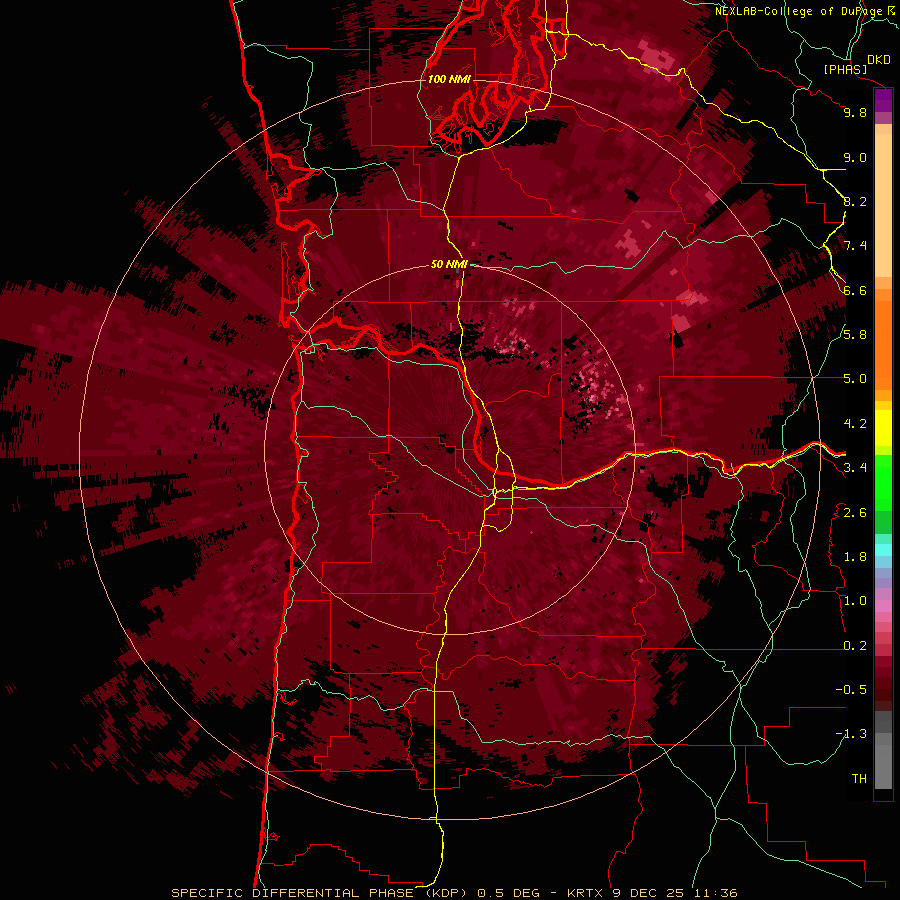Click the KRTX station identifier in the caption
Viewport: 900px width, 900px height.
[x=585, y=893]
